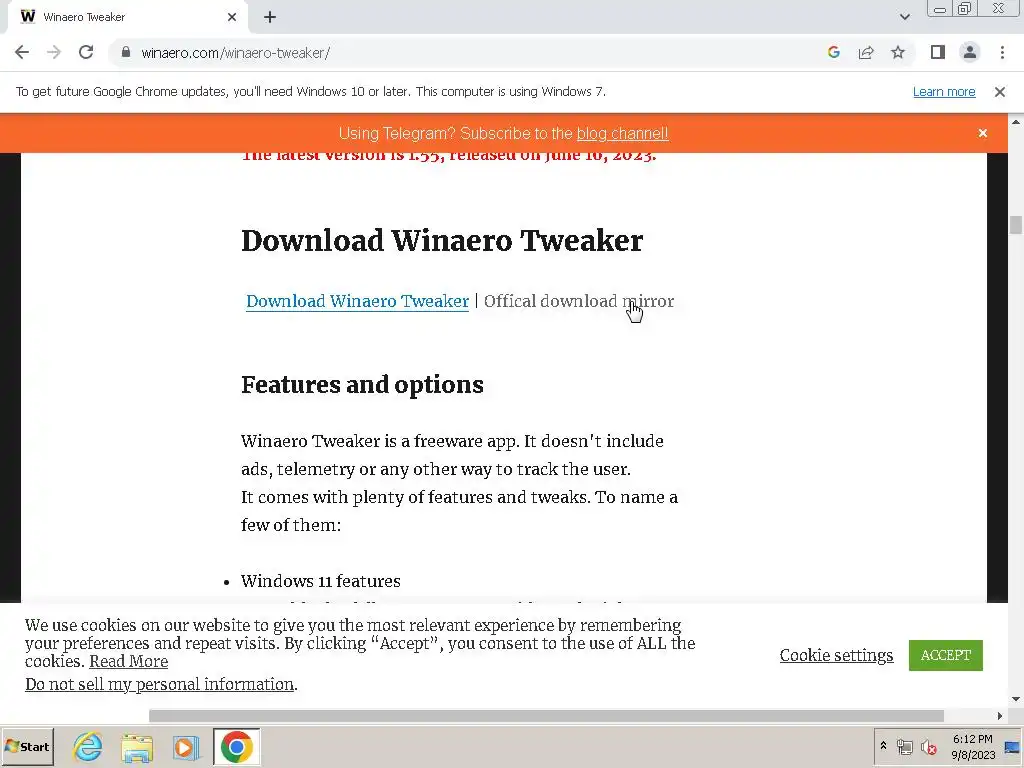View site information lock icon
The height and width of the screenshot is (768, 1024).
click(x=126, y=52)
